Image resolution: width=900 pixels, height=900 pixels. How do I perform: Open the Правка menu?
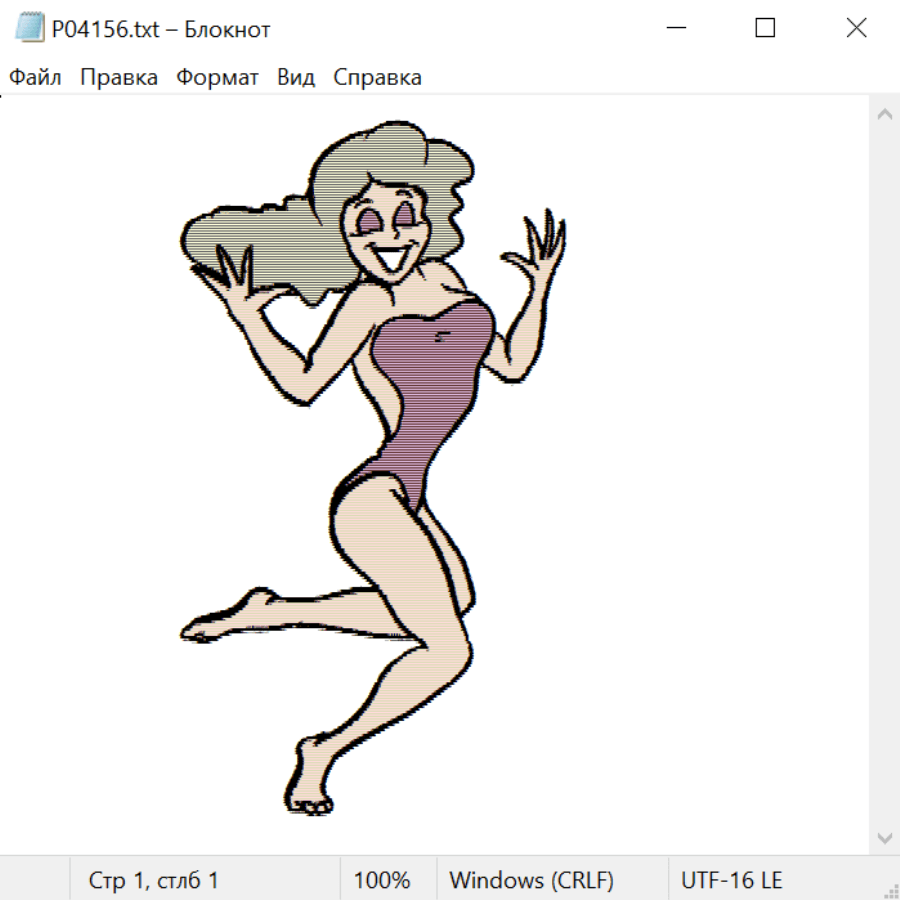pos(119,78)
